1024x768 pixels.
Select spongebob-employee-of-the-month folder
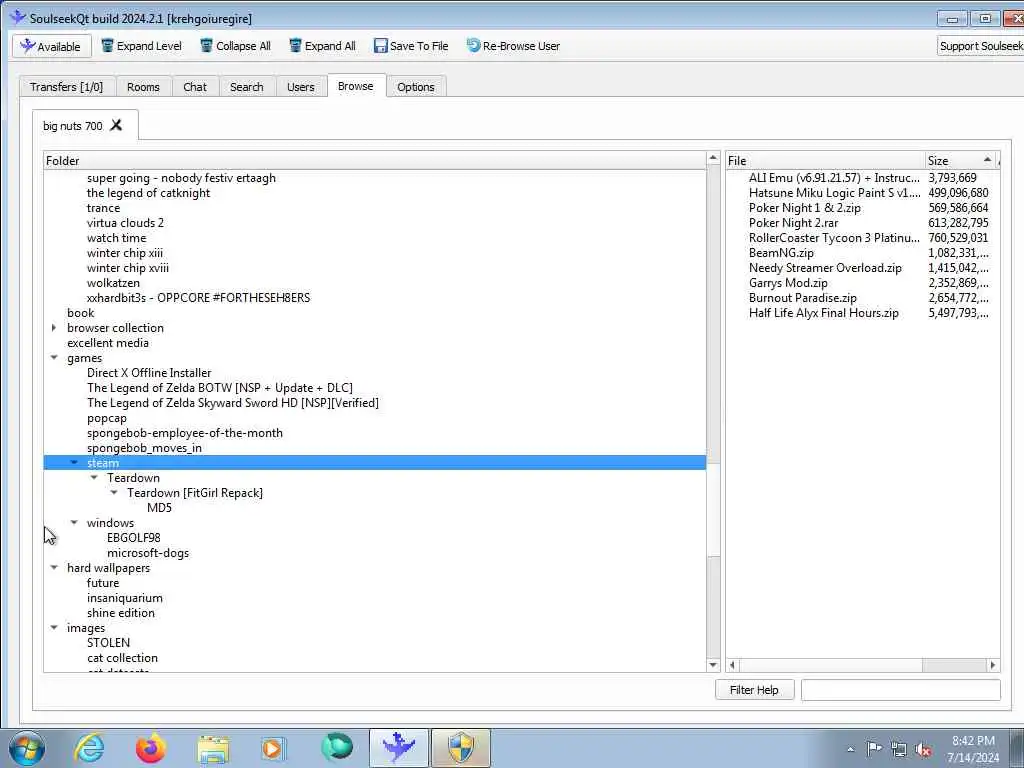pyautogui.click(x=185, y=433)
